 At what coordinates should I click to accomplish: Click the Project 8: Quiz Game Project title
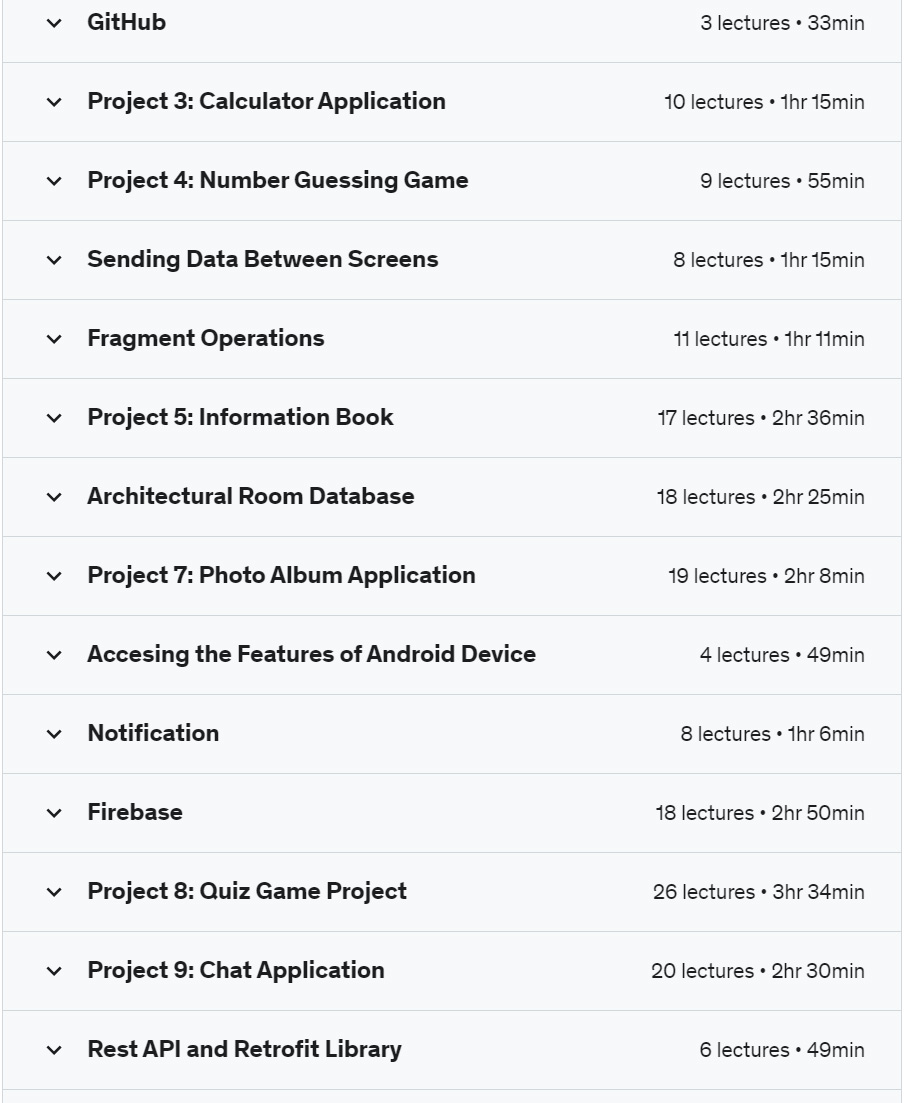point(247,891)
